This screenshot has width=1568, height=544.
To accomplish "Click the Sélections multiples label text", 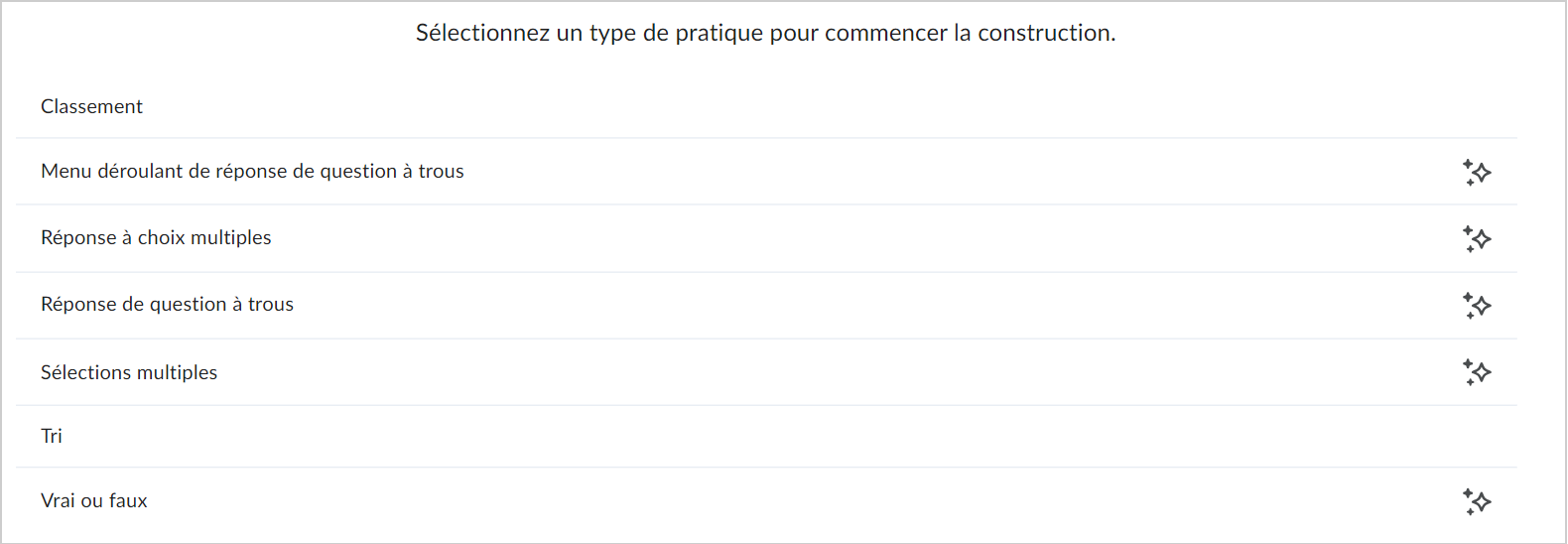I will (x=129, y=372).
